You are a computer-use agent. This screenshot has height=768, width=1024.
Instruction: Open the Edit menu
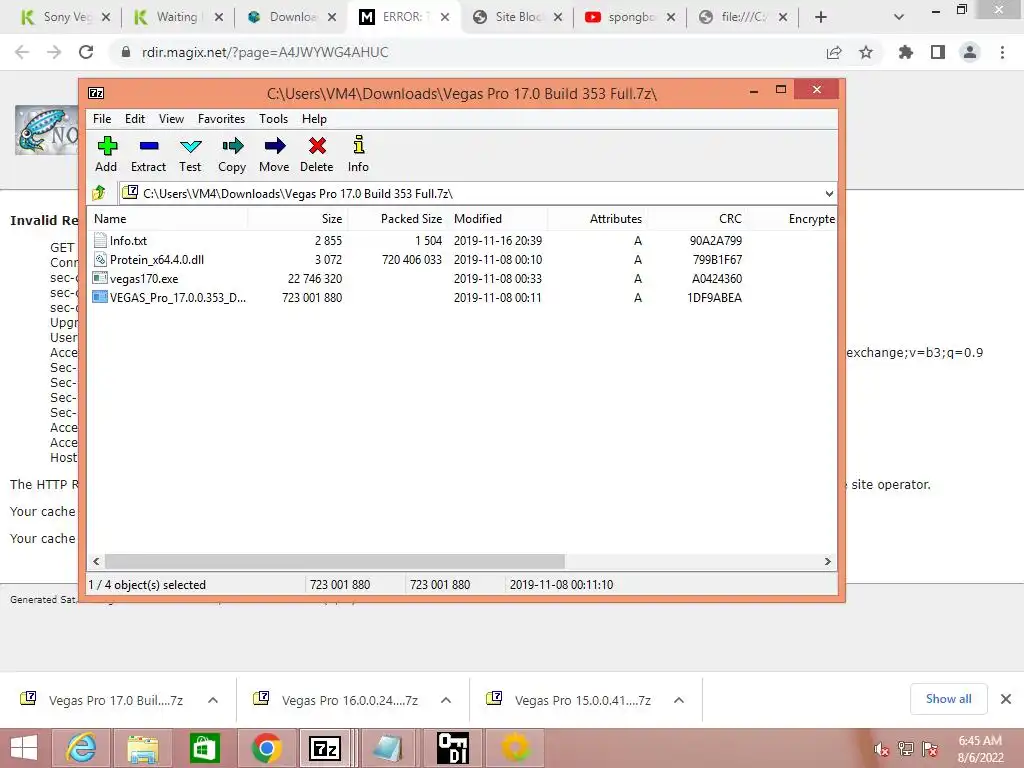tap(135, 119)
